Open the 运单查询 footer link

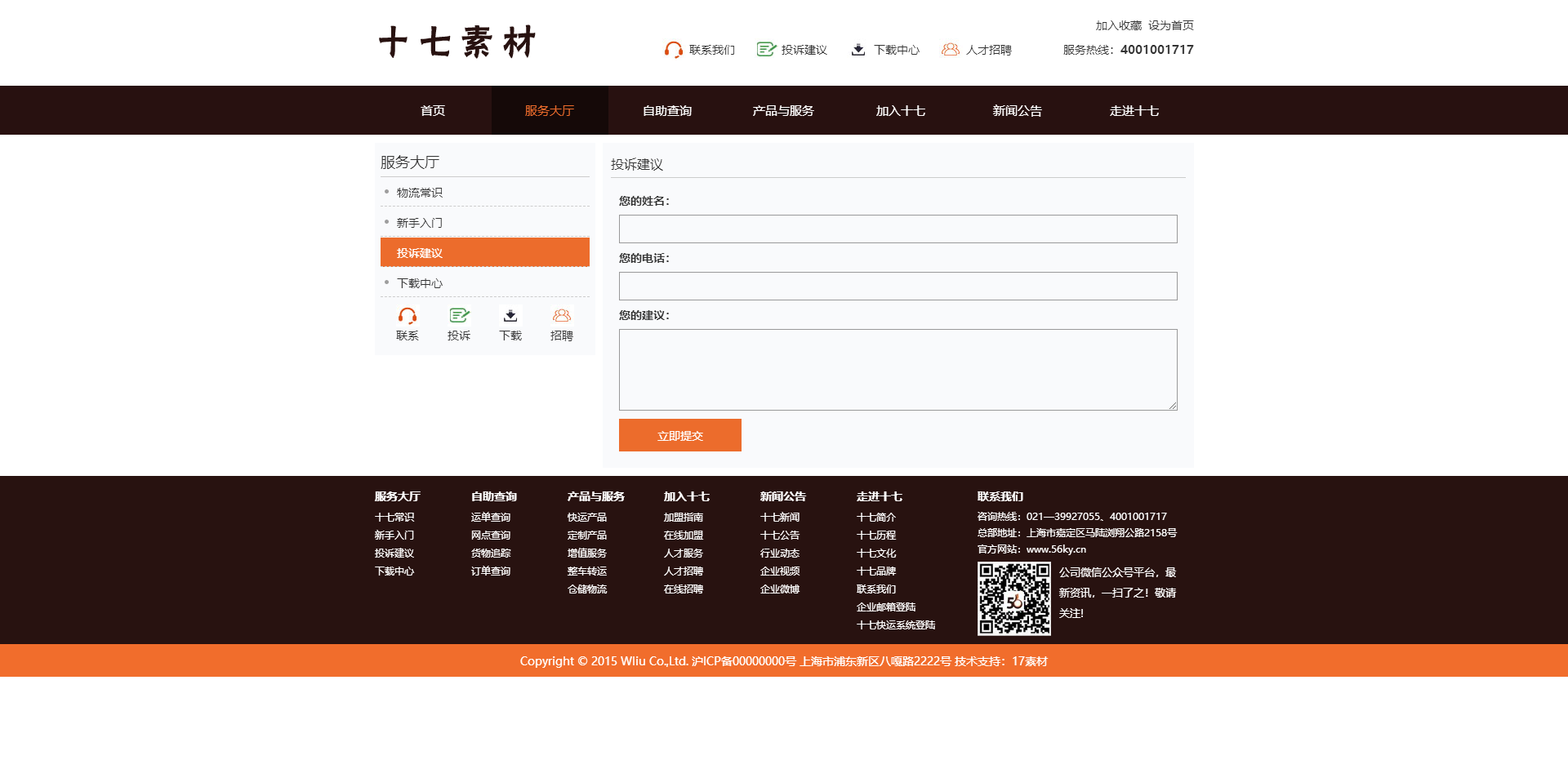[491, 518]
